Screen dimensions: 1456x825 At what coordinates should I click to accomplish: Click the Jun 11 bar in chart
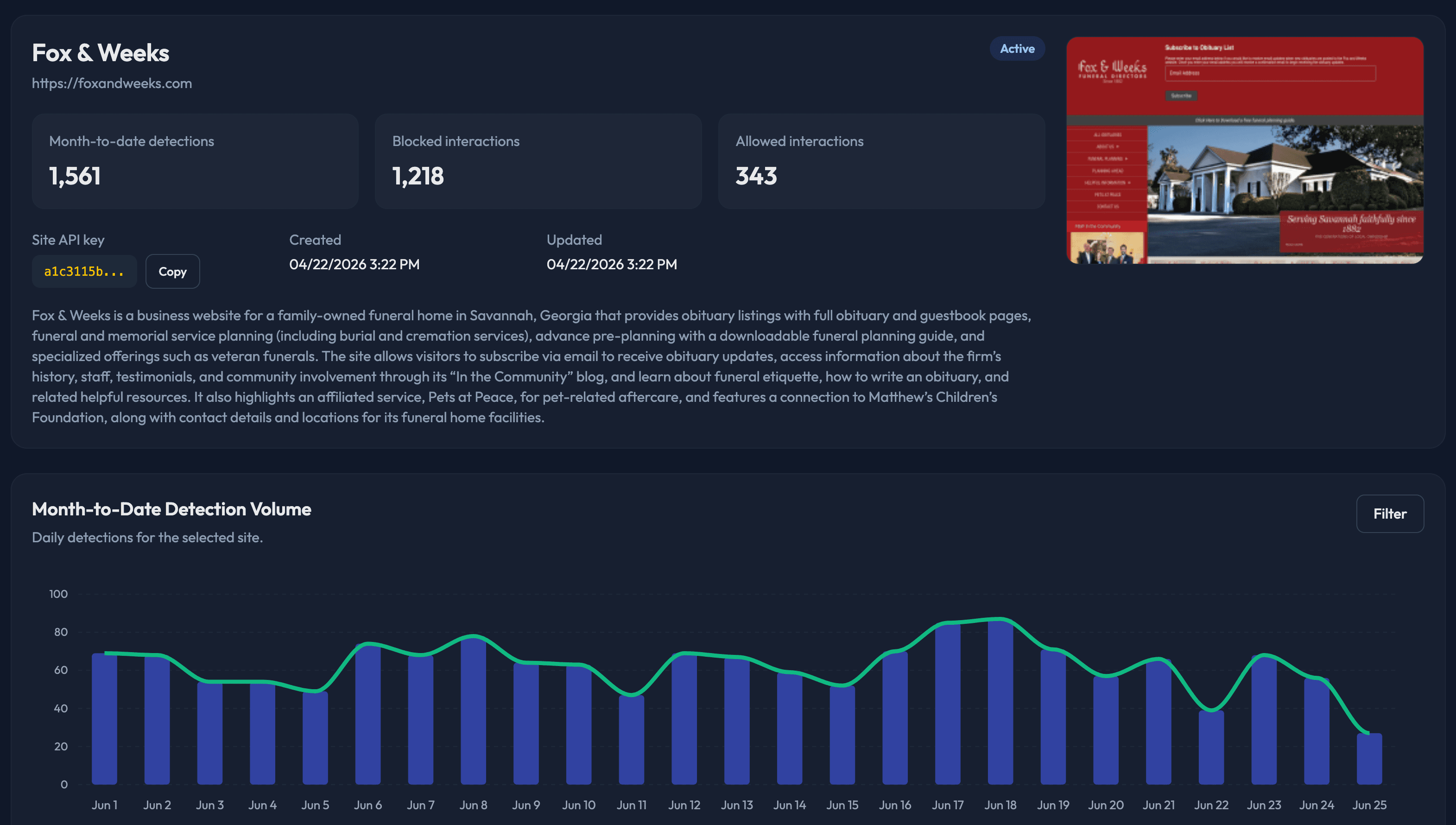(x=631, y=739)
